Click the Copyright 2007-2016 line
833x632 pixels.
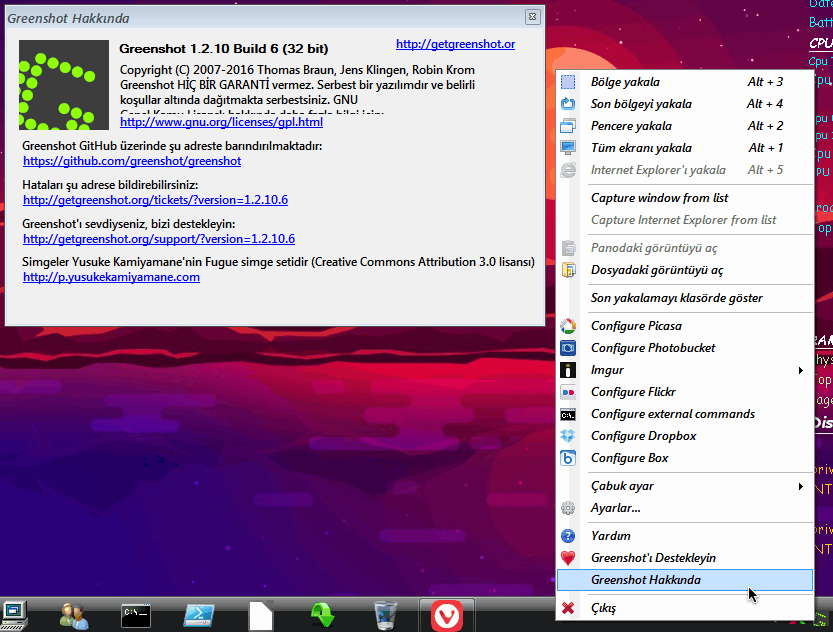point(297,70)
